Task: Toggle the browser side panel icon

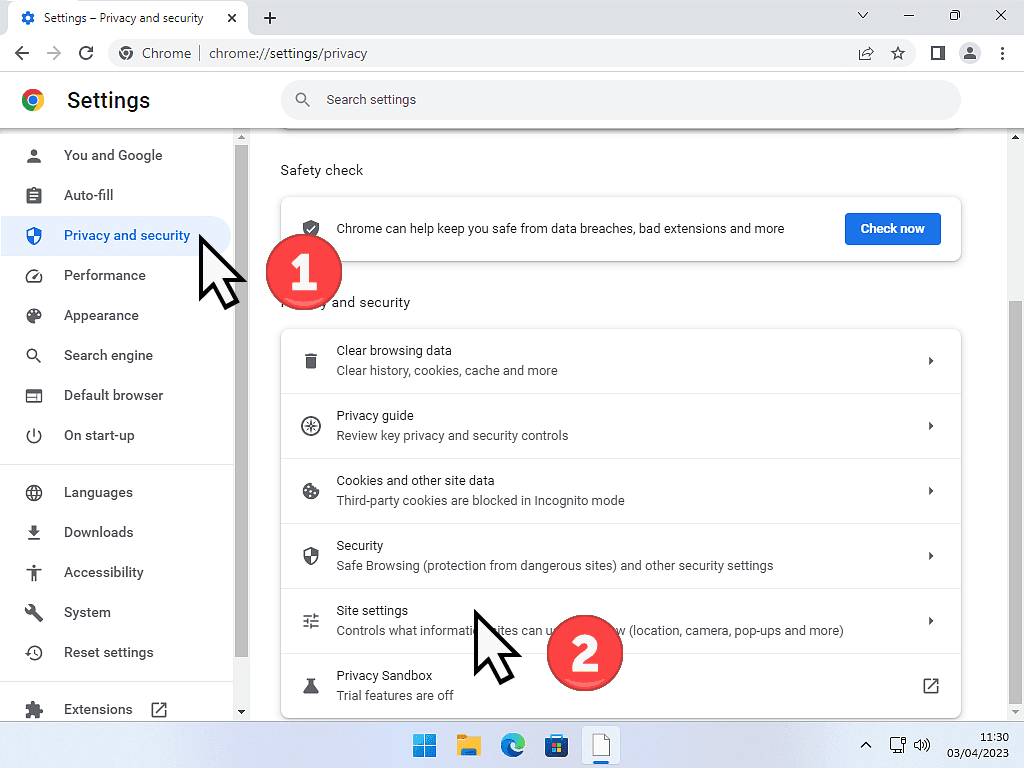Action: [x=937, y=53]
